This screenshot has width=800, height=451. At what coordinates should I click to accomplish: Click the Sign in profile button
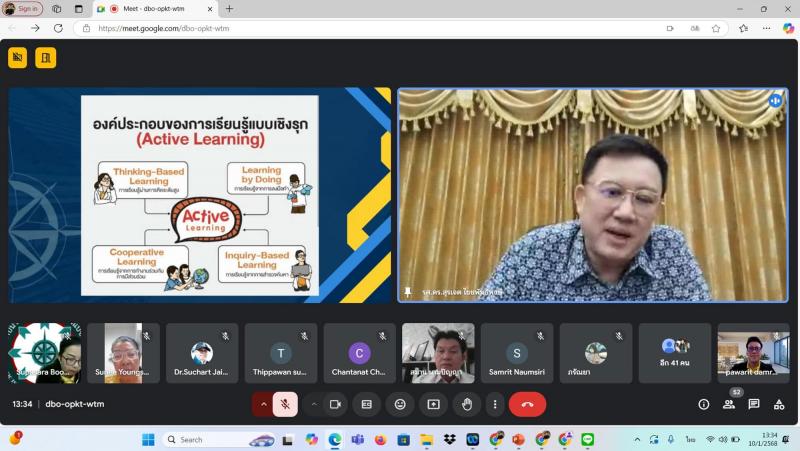pyautogui.click(x=22, y=9)
